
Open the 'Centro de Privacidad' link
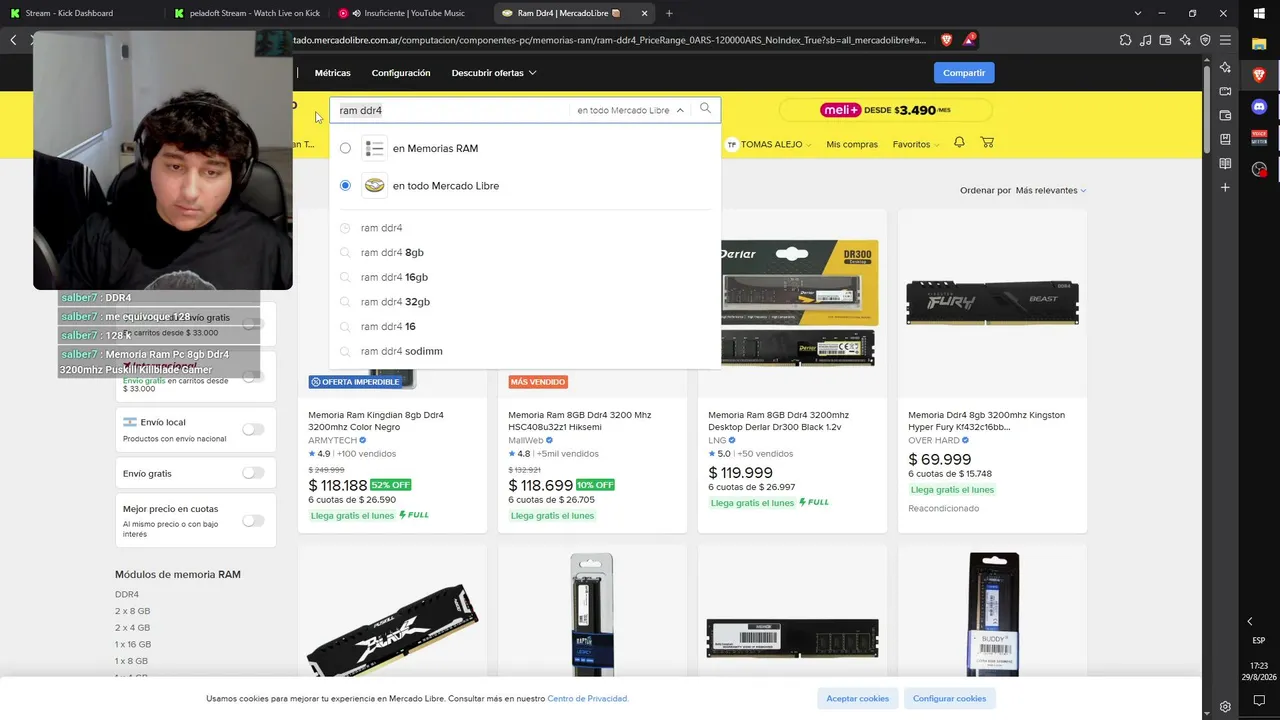tap(588, 698)
